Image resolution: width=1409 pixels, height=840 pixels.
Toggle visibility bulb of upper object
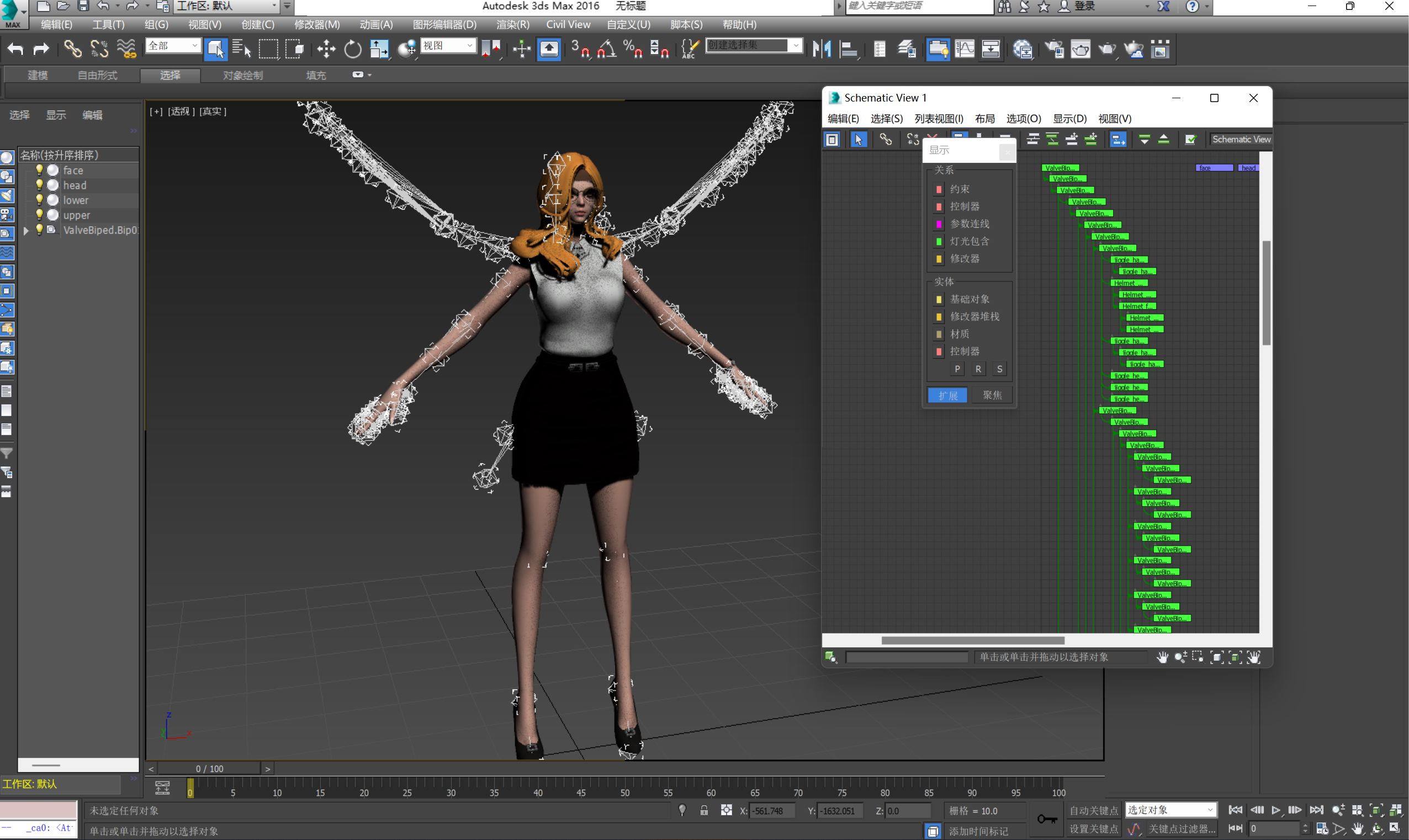point(40,215)
